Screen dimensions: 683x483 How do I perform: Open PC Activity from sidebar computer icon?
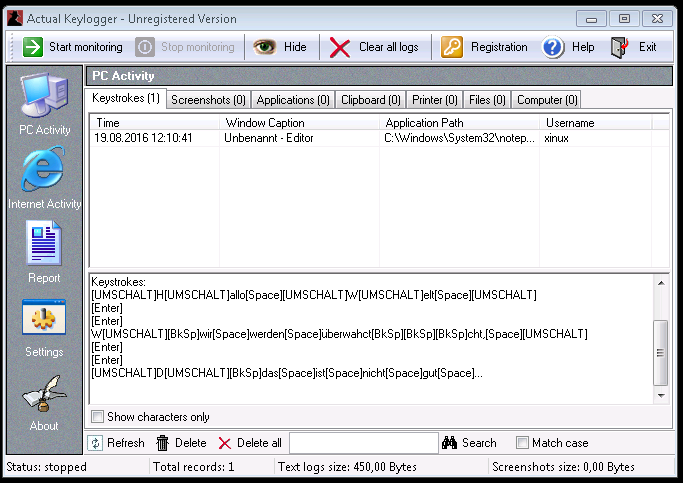tap(44, 96)
